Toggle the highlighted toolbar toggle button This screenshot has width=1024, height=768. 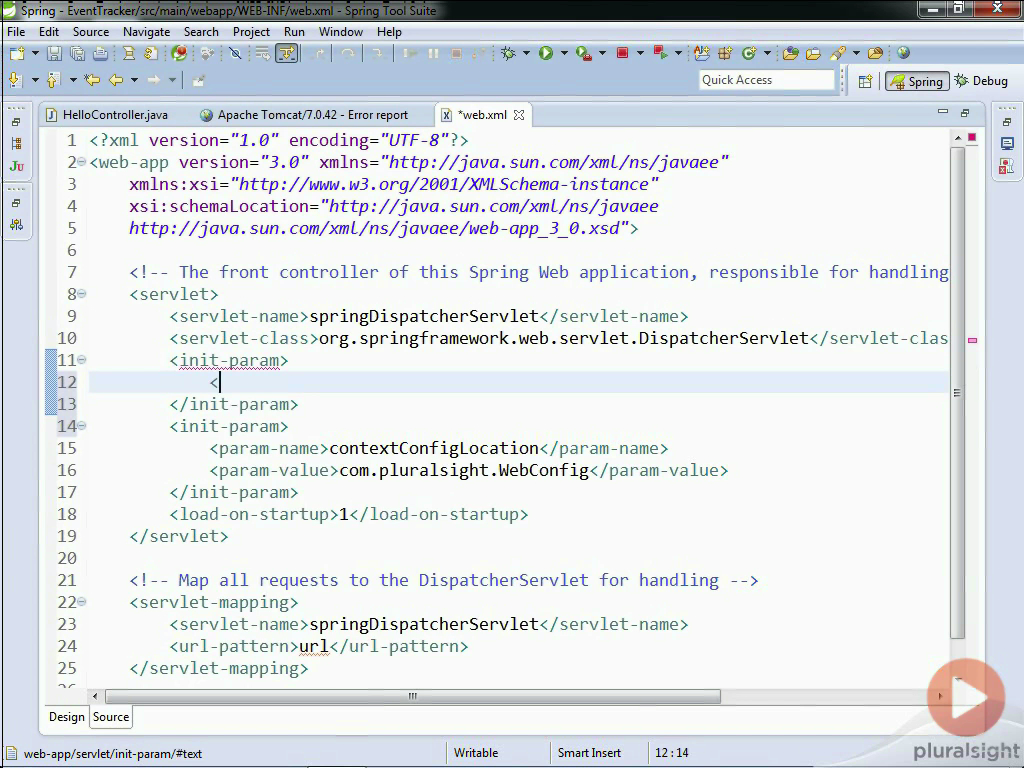[287, 54]
